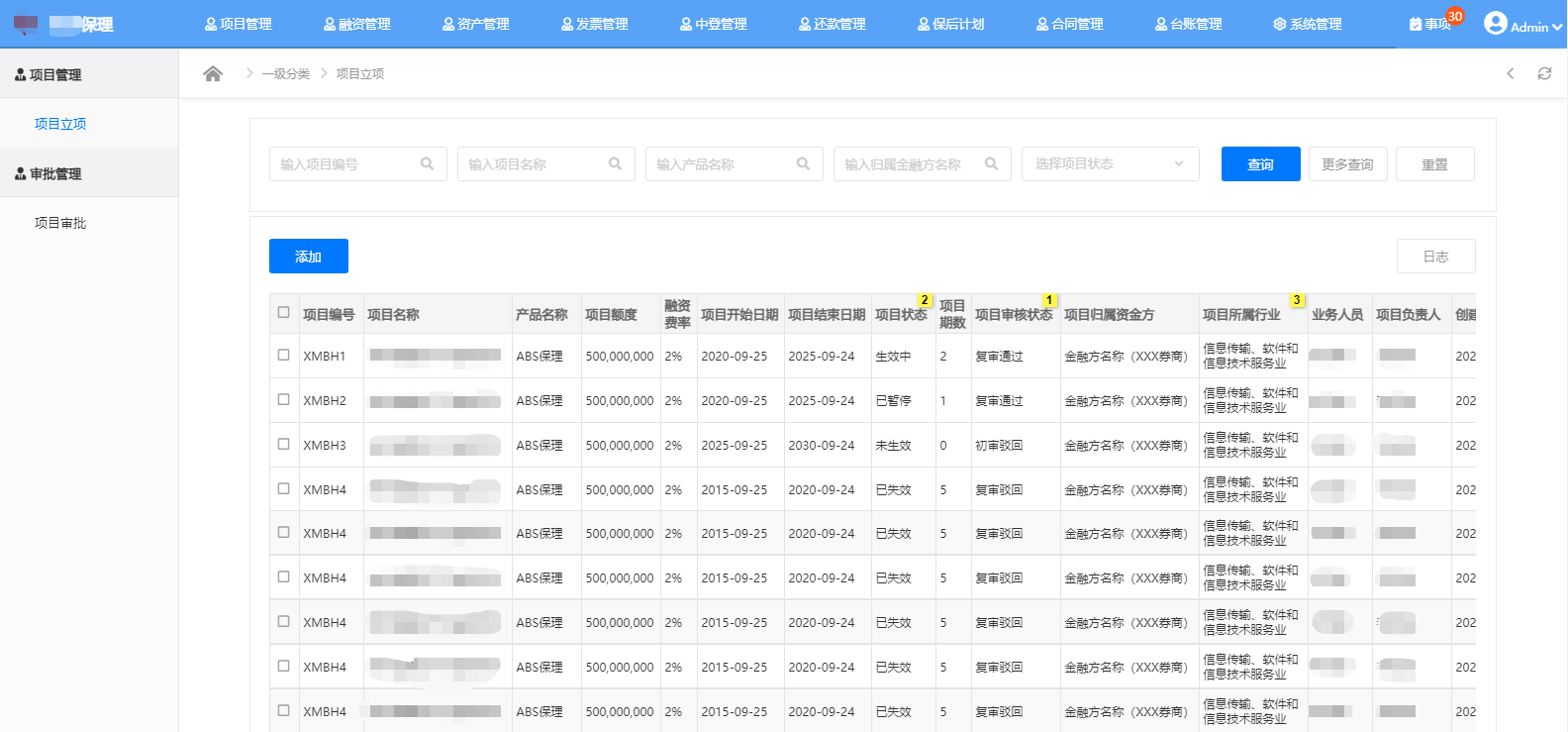Click 已暂停 status in row XMBH2
The height and width of the screenshot is (732, 1568).
coord(893,400)
